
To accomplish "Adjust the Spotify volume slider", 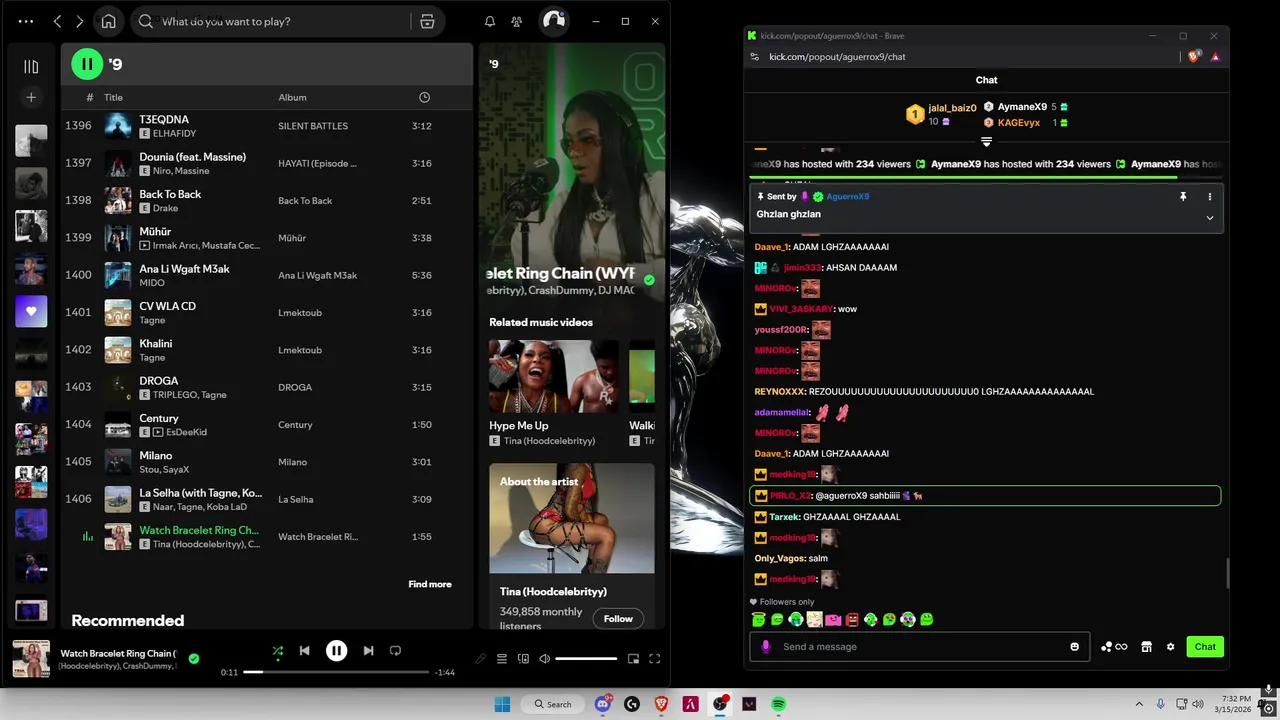I will (586, 659).
